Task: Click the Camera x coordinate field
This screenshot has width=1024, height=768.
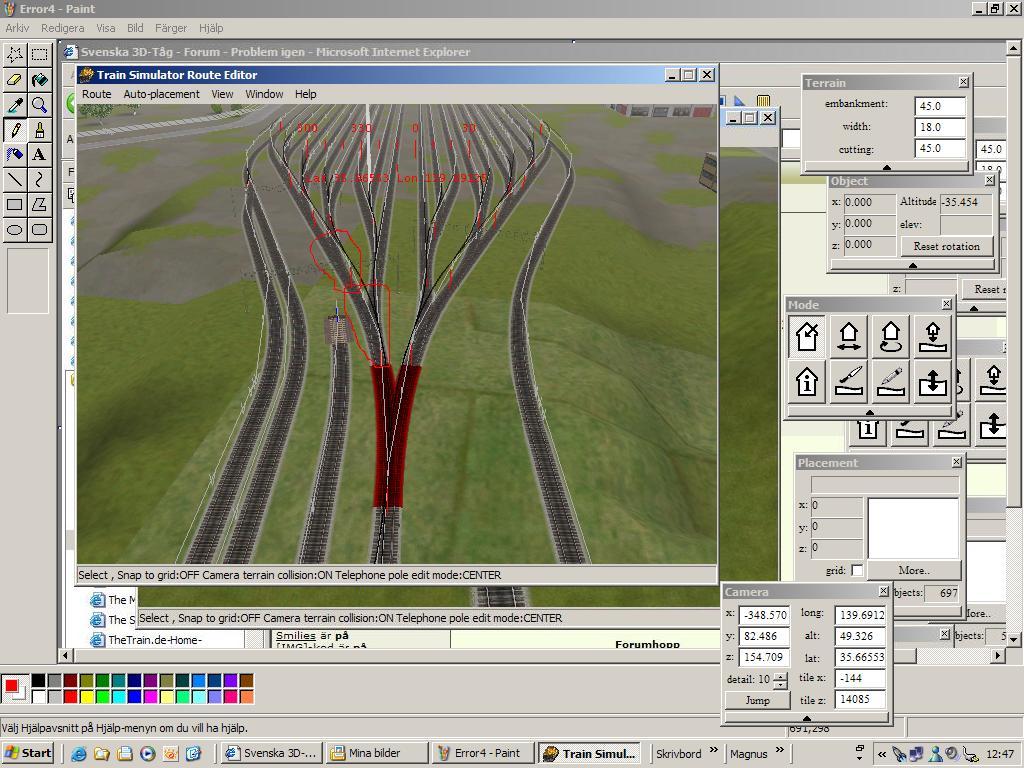Action: tap(765, 615)
